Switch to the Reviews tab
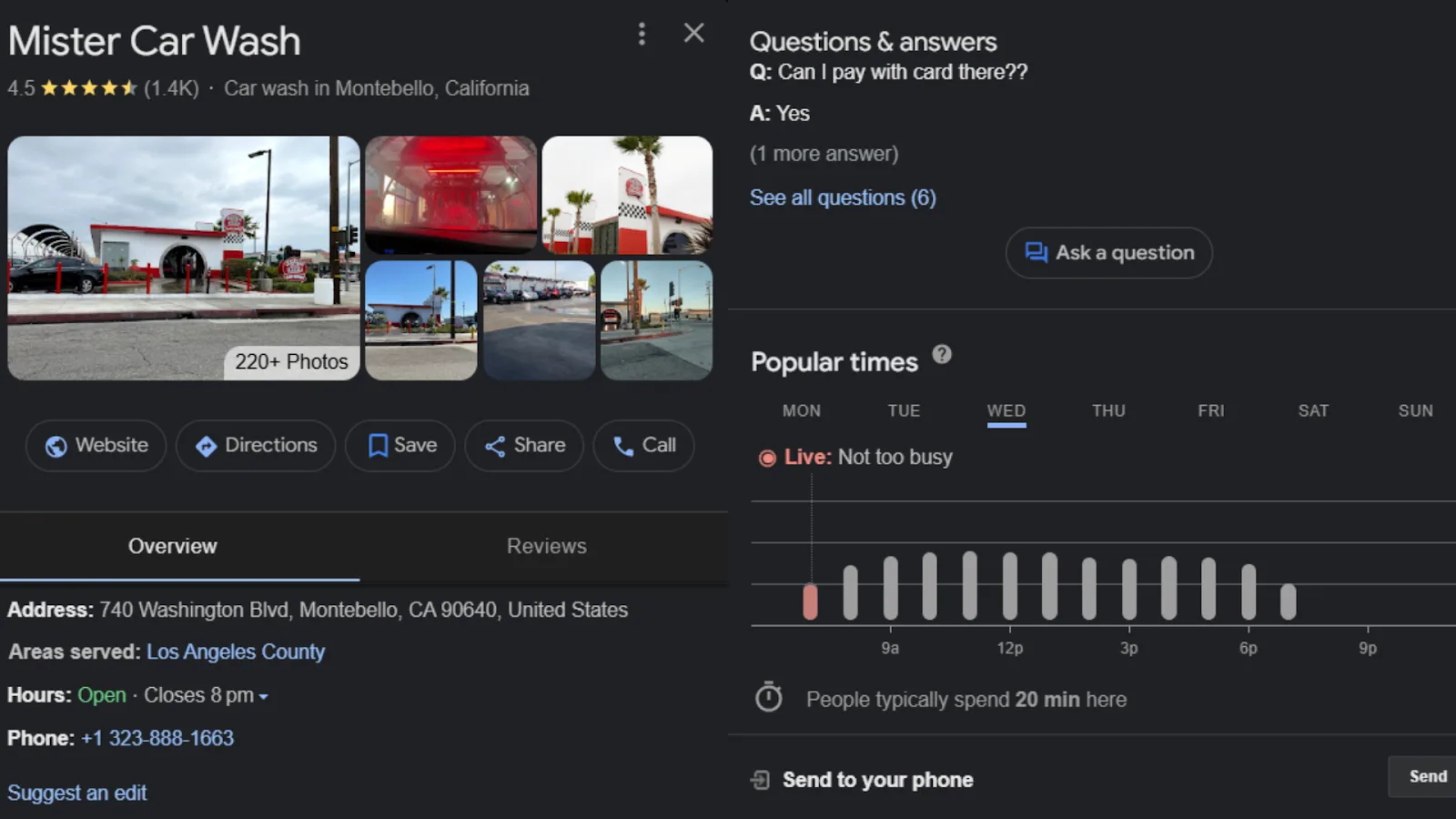This screenshot has height=819, width=1456. [x=547, y=546]
